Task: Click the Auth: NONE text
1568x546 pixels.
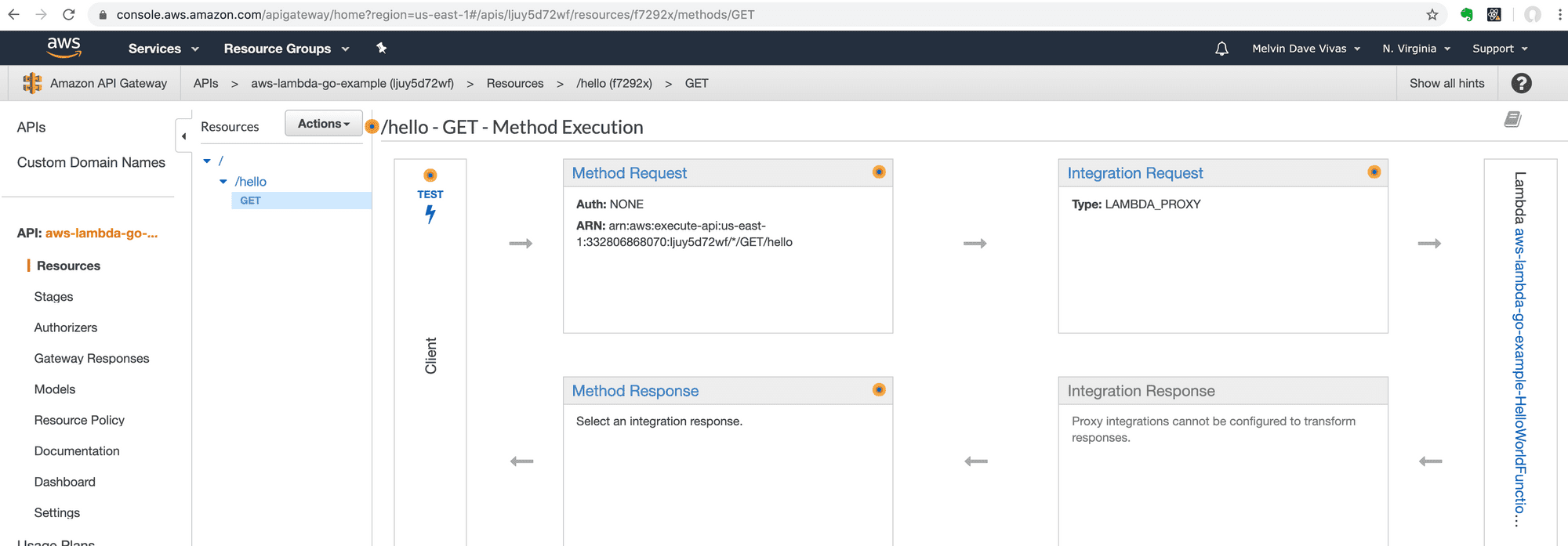Action: pyautogui.click(x=610, y=204)
